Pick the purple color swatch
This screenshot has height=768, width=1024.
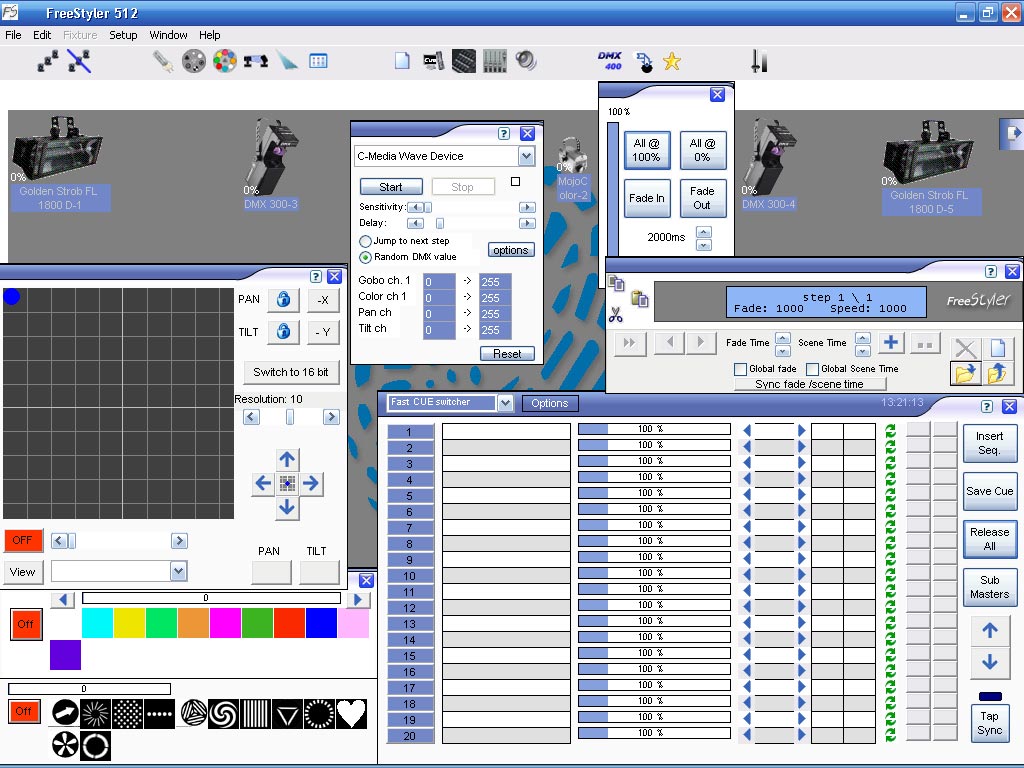[x=65, y=654]
